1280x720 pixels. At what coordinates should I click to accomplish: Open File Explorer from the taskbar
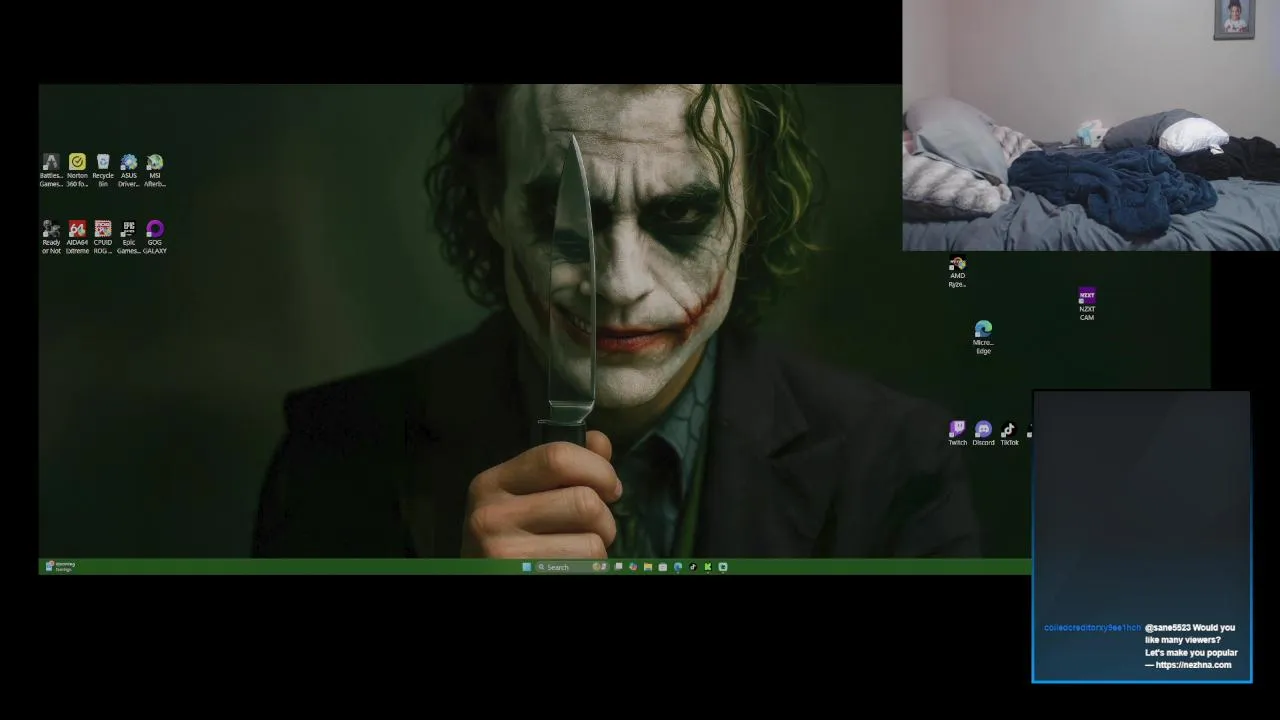pos(648,567)
